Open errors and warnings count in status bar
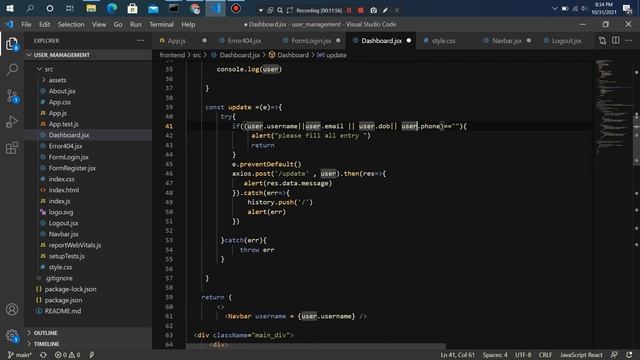This screenshot has width=640, height=360. [67, 355]
